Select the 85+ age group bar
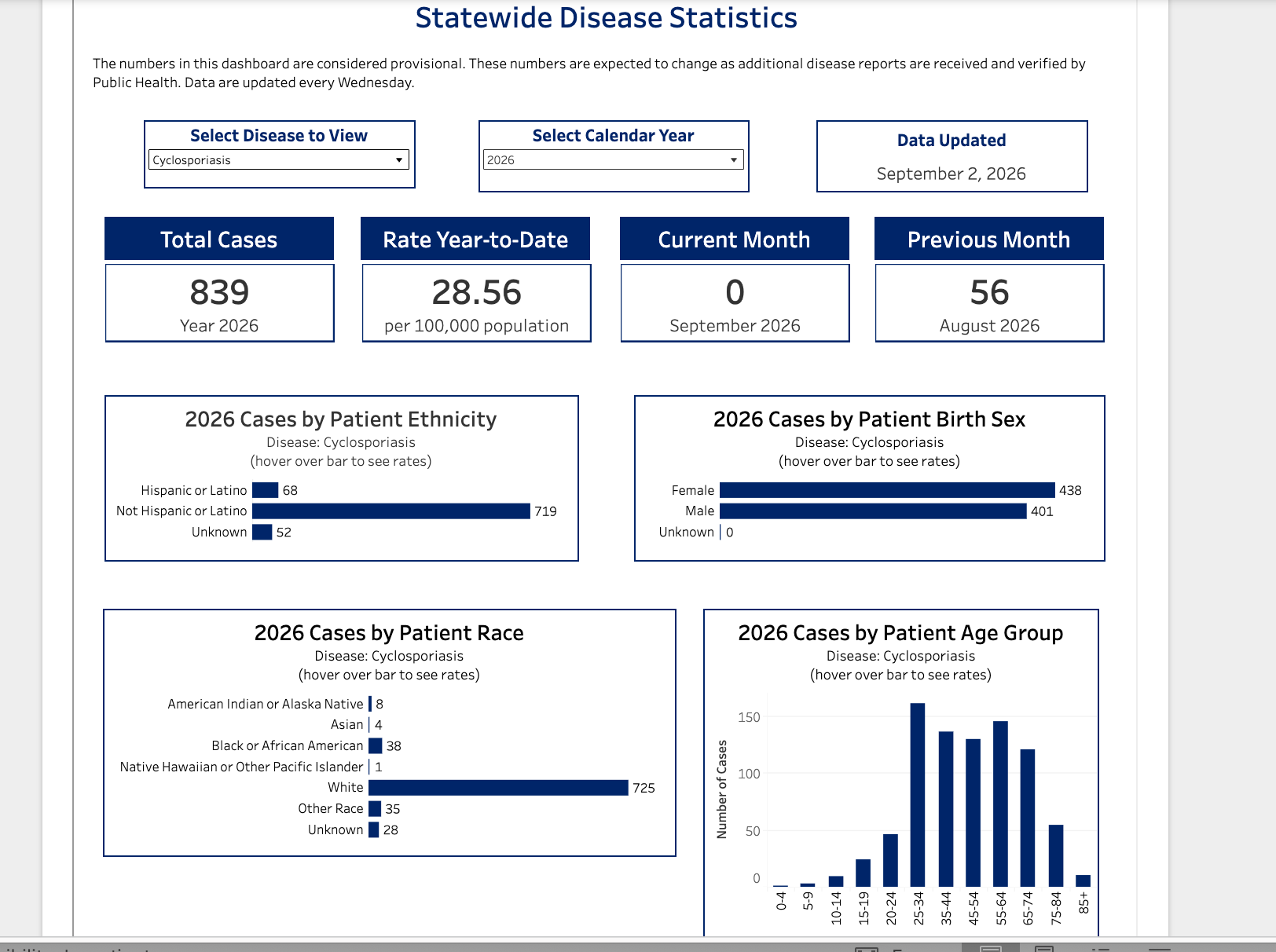 (x=1083, y=881)
